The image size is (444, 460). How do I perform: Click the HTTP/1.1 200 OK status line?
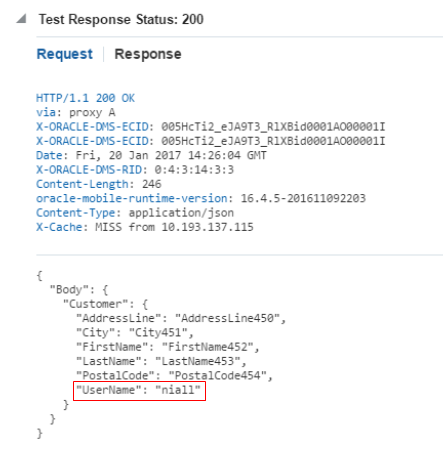85,98
